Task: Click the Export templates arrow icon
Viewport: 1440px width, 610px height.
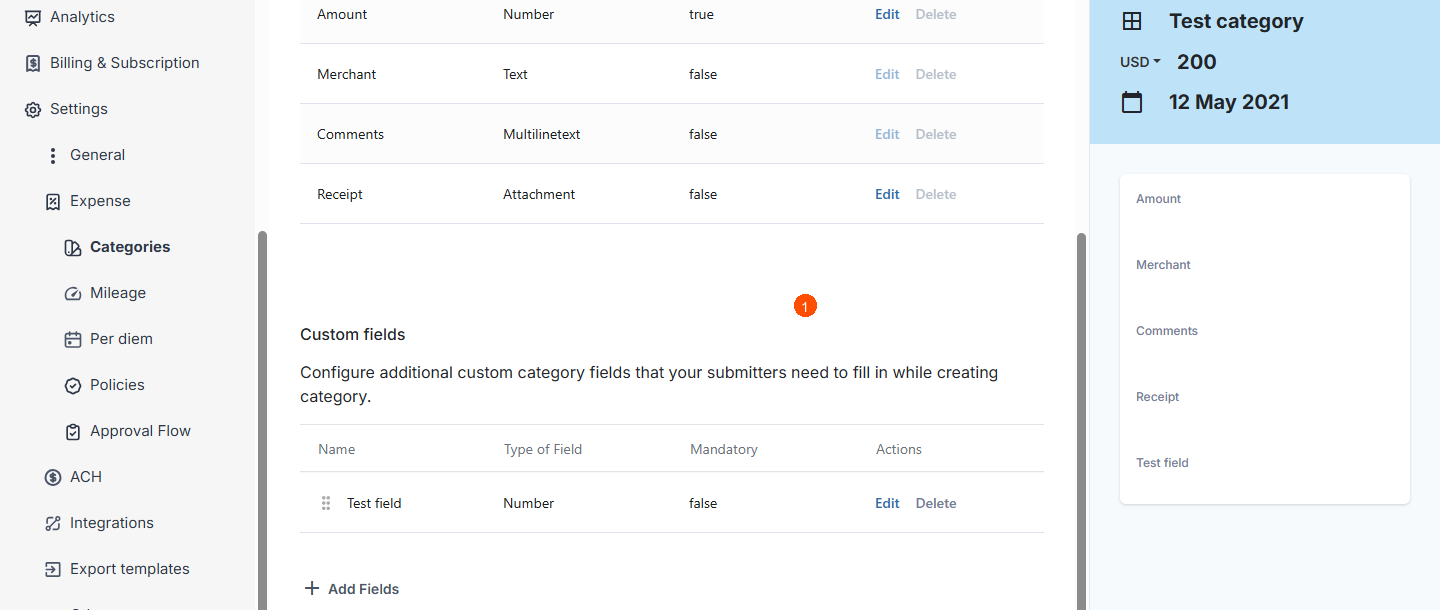Action: click(x=53, y=569)
